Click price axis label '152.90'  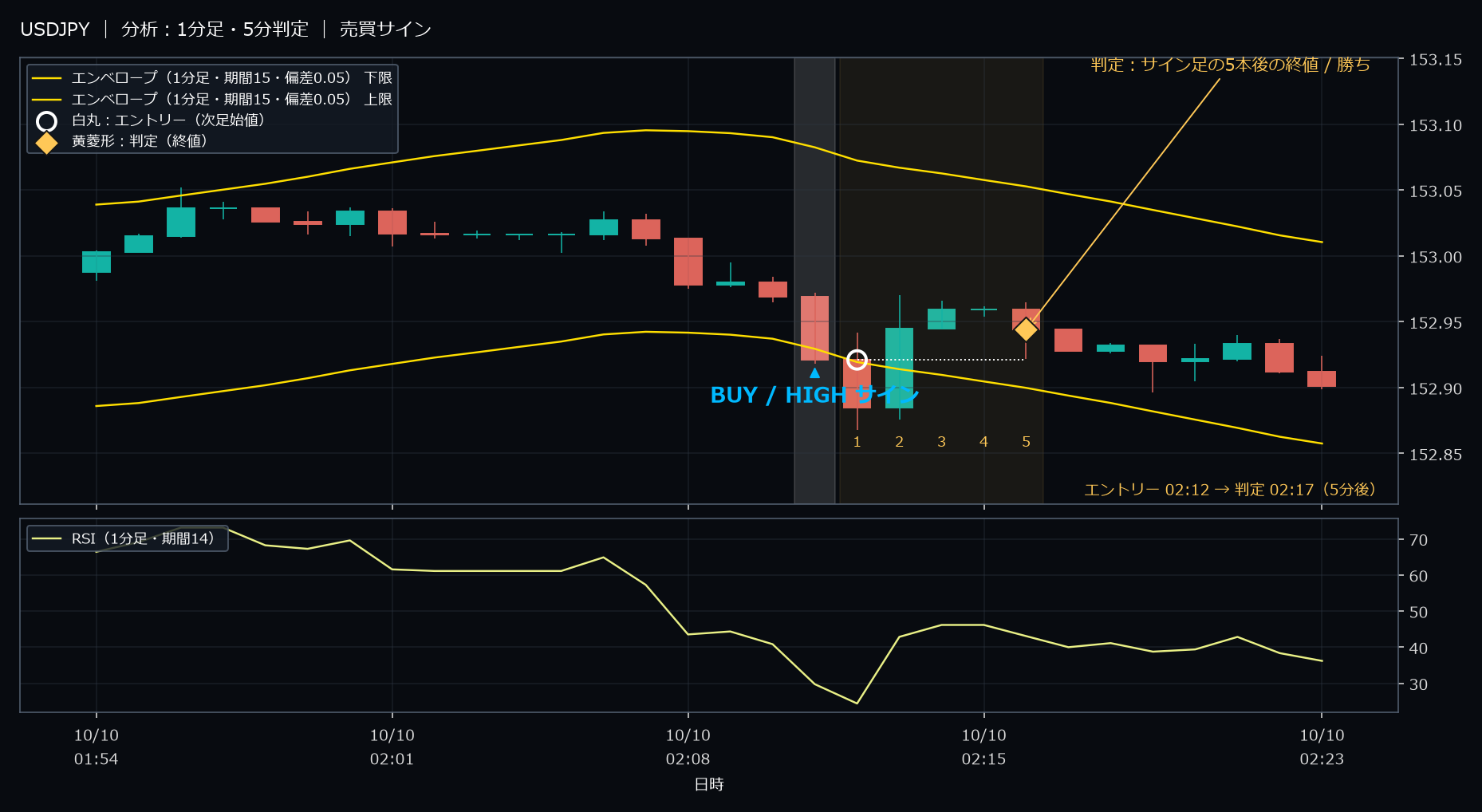(x=1436, y=388)
